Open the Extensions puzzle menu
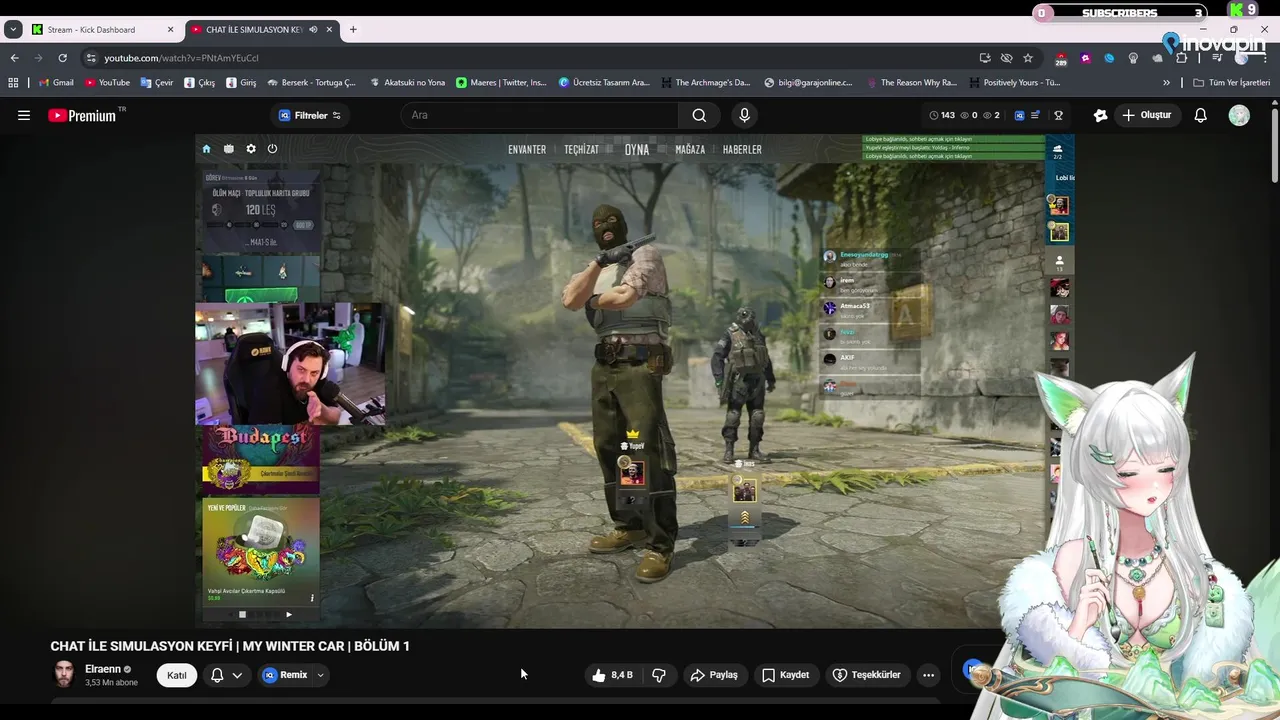1280x720 pixels. coord(1181,58)
